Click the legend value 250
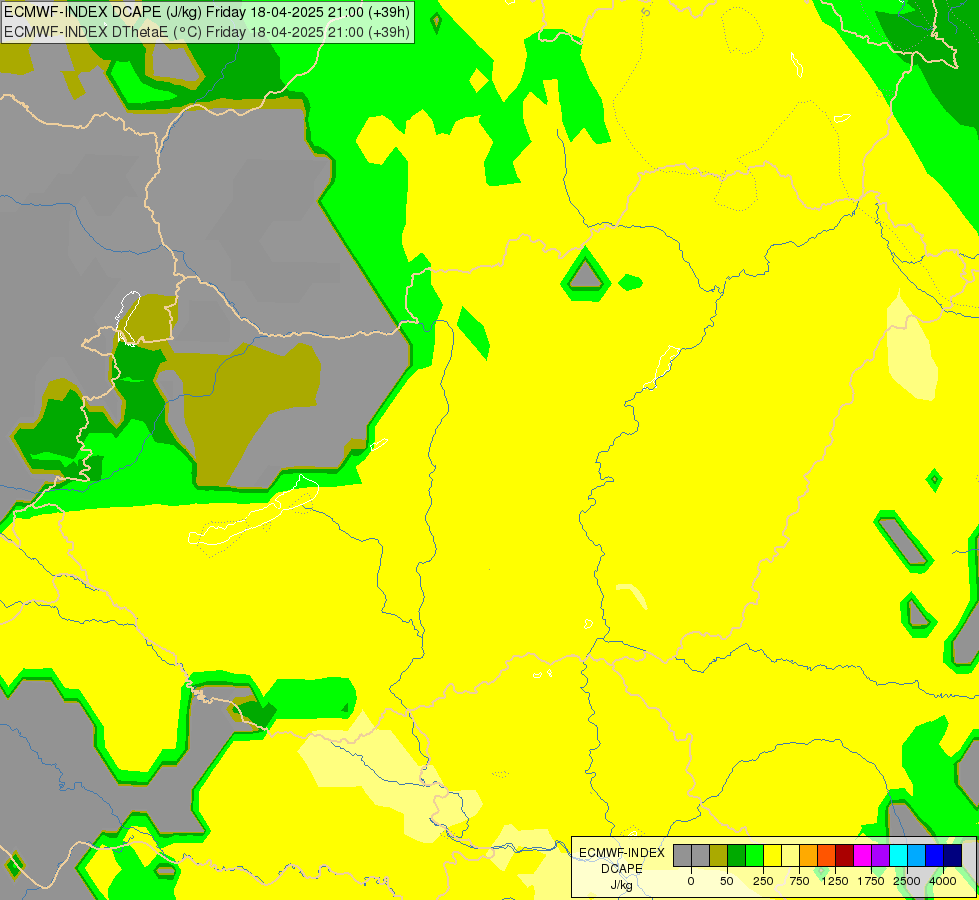979x900 pixels. [x=763, y=881]
